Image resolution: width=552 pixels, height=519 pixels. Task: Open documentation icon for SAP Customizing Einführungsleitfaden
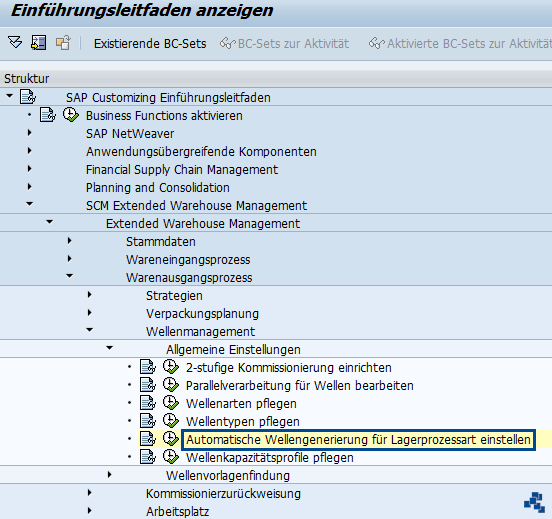[x=28, y=97]
